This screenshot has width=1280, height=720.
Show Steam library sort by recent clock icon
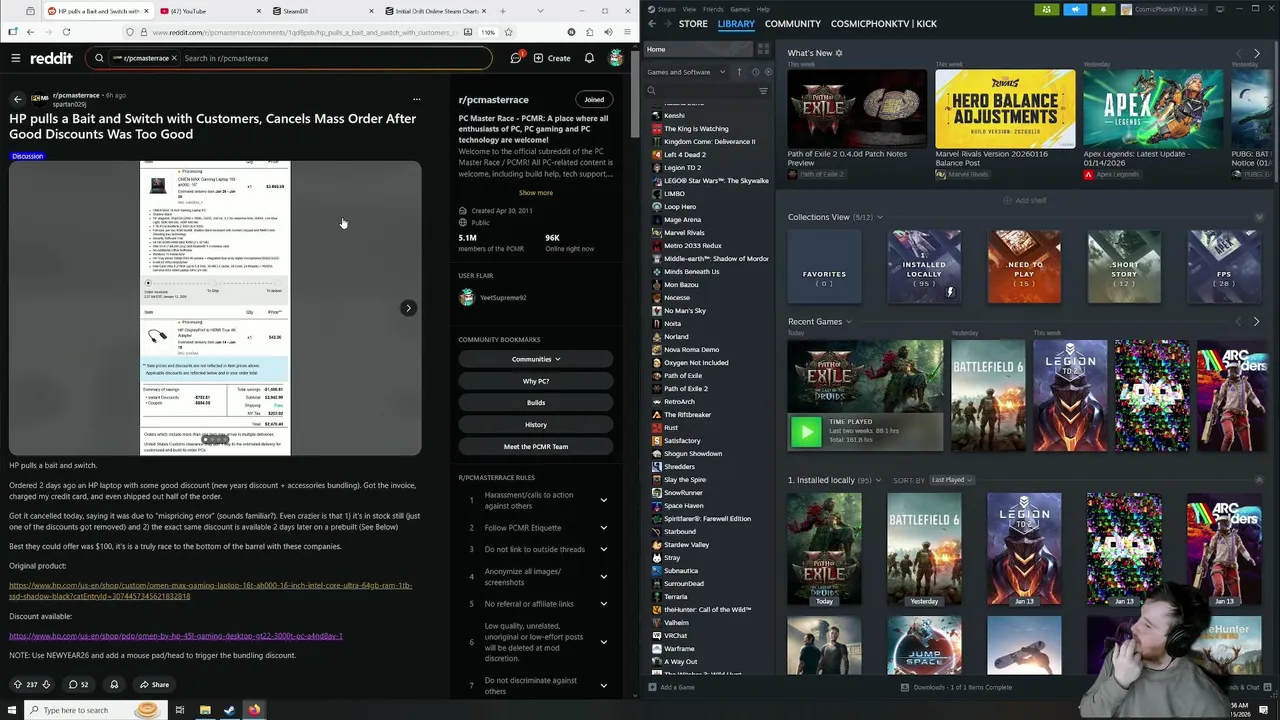coord(755,72)
